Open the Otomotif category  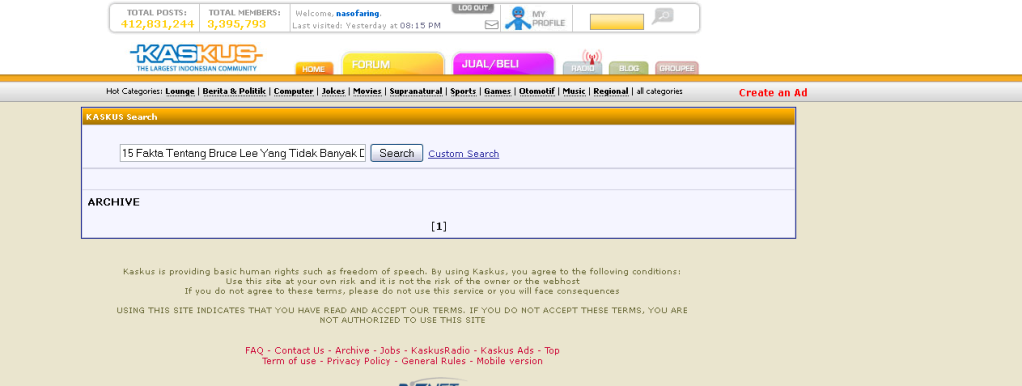536,91
